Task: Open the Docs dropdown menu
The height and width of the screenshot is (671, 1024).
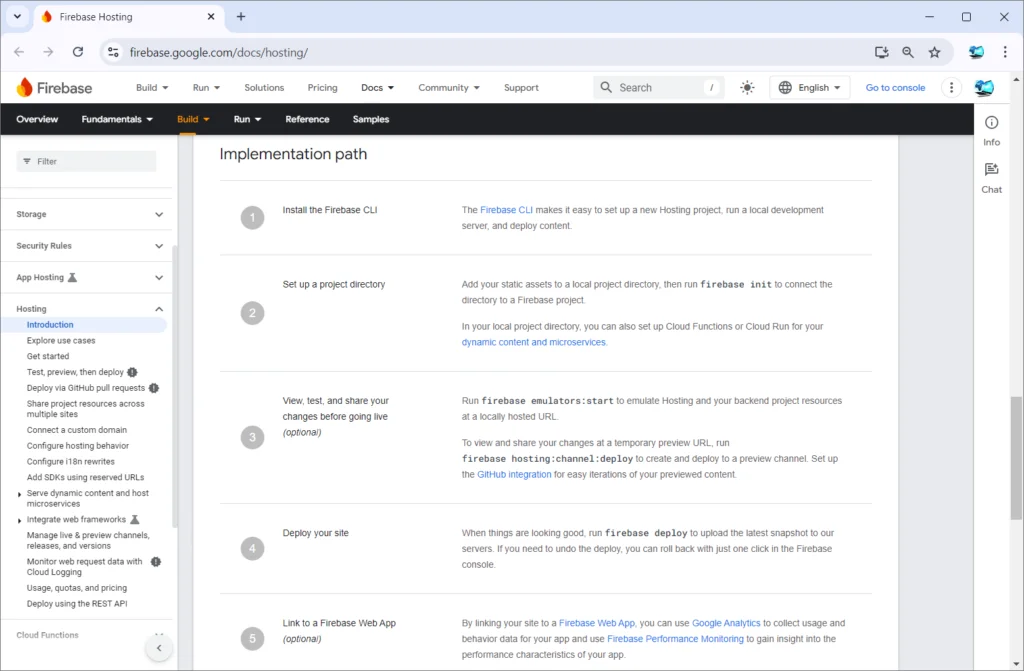Action: (x=377, y=88)
